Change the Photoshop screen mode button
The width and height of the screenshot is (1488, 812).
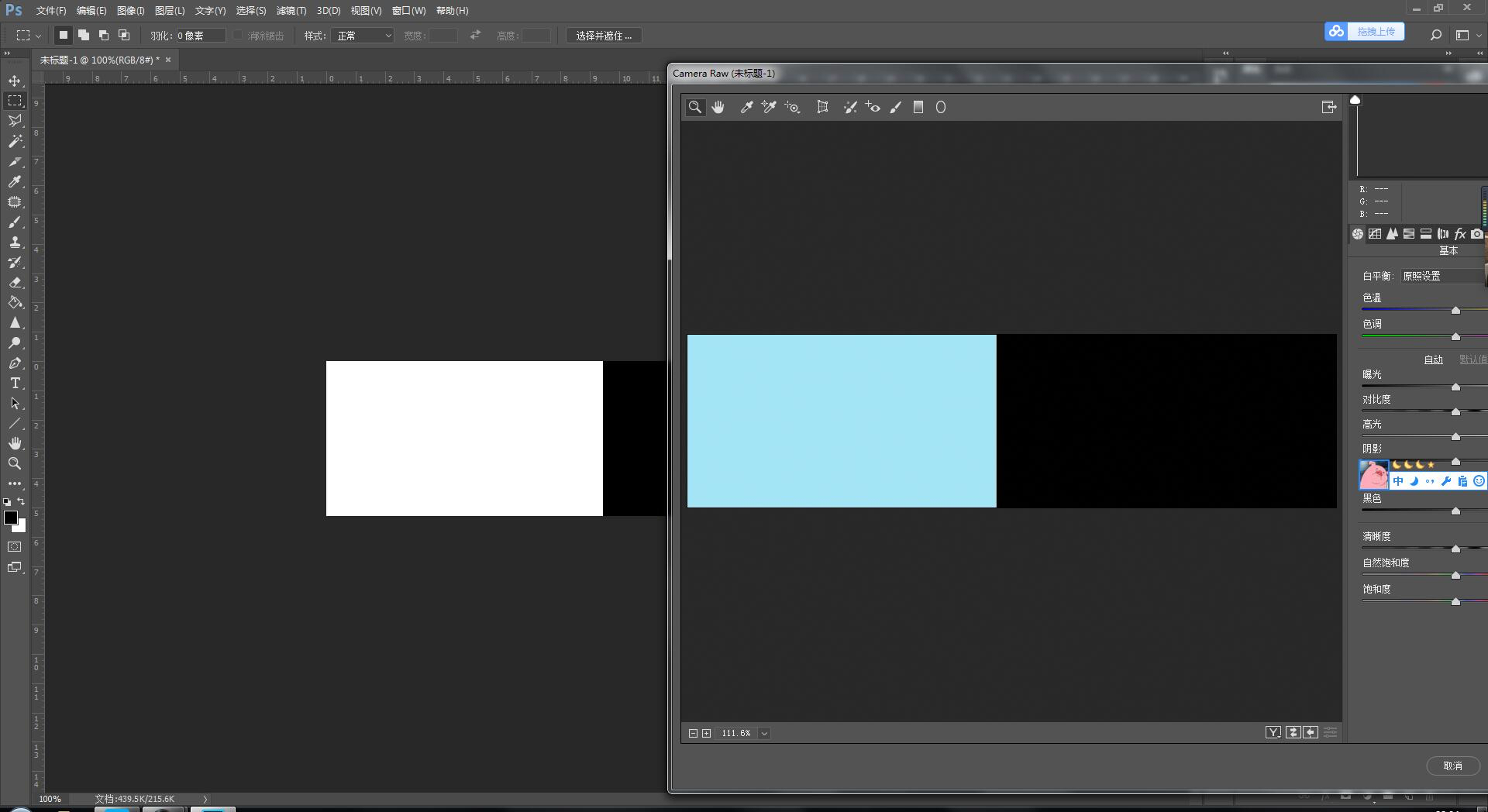coord(15,567)
